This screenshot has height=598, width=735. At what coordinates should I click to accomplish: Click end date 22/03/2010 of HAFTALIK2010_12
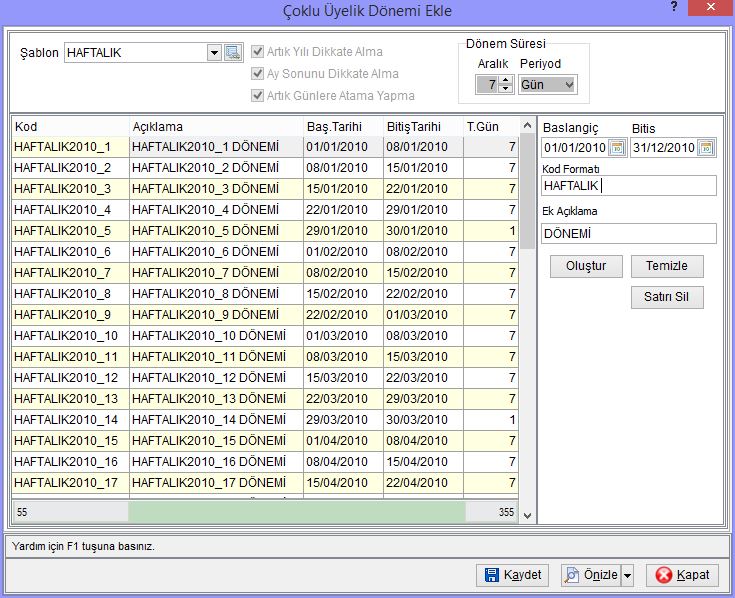tap(423, 378)
